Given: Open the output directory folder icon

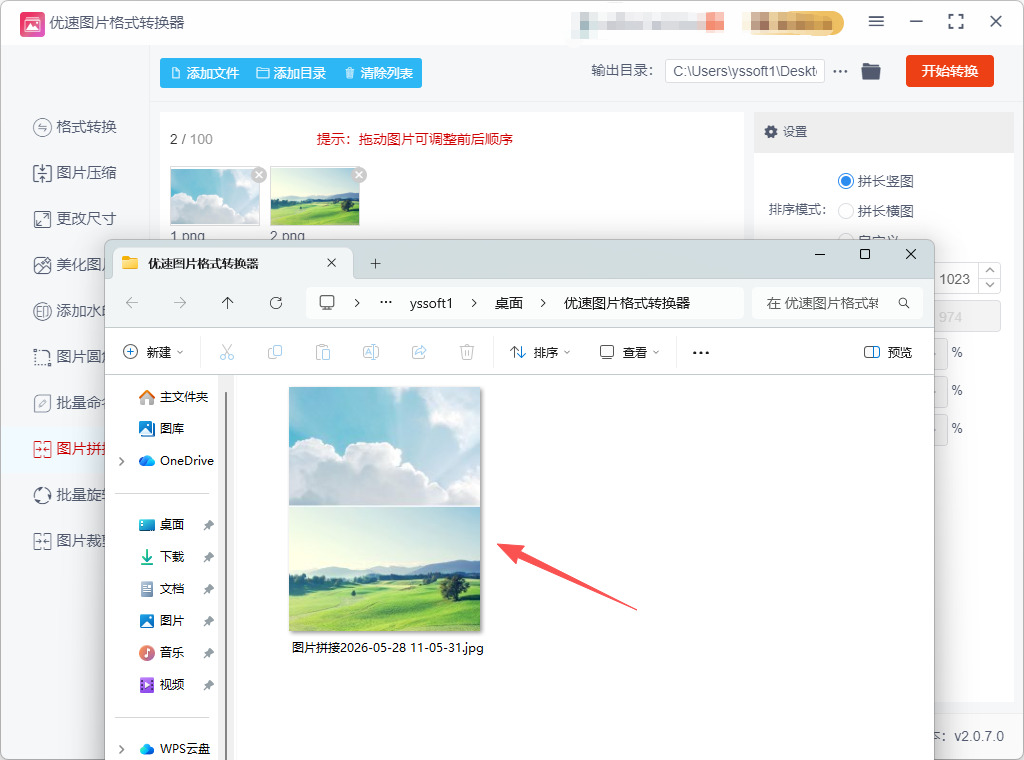Looking at the screenshot, I should [871, 71].
